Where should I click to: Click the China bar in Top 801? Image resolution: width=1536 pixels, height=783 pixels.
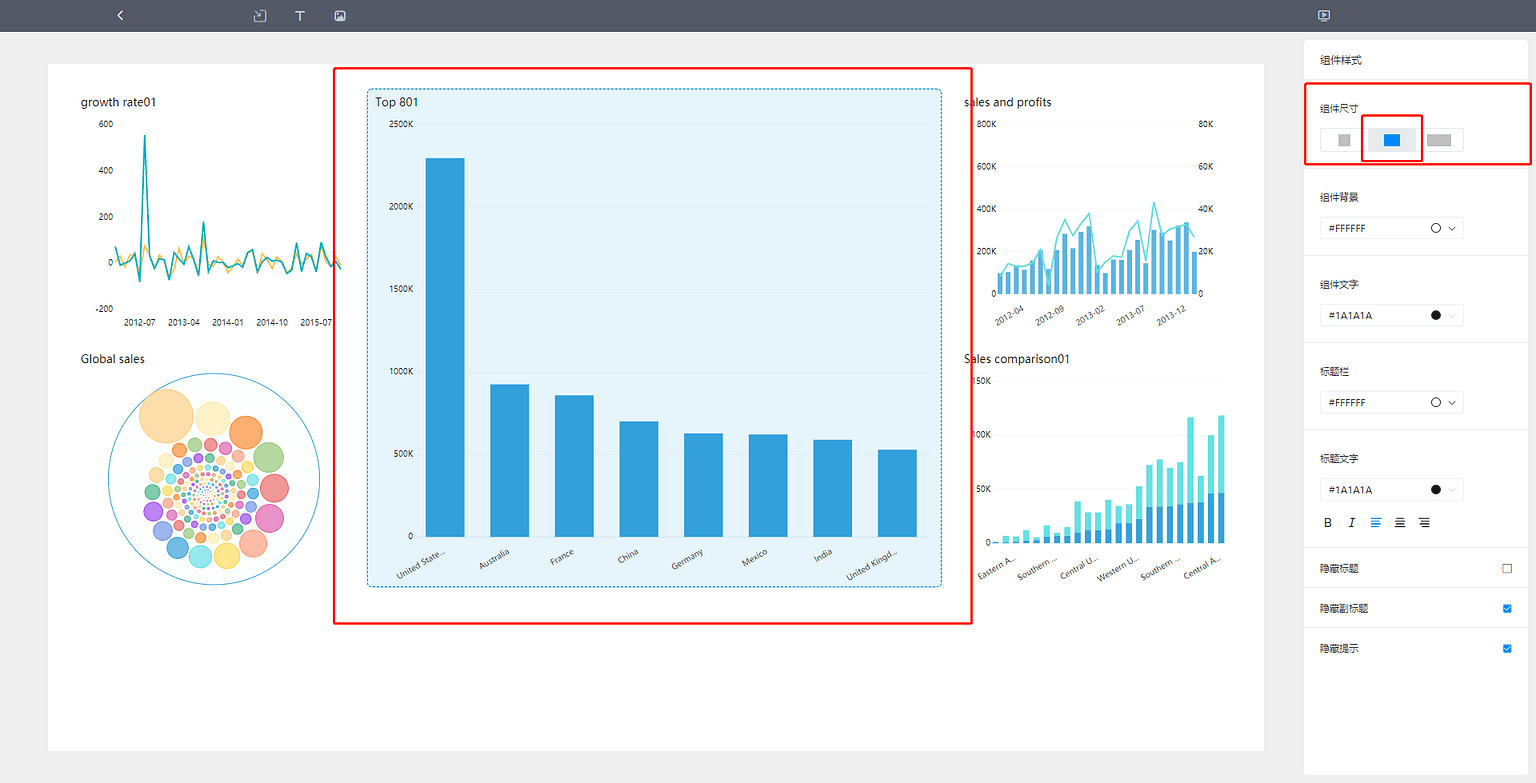pos(639,479)
